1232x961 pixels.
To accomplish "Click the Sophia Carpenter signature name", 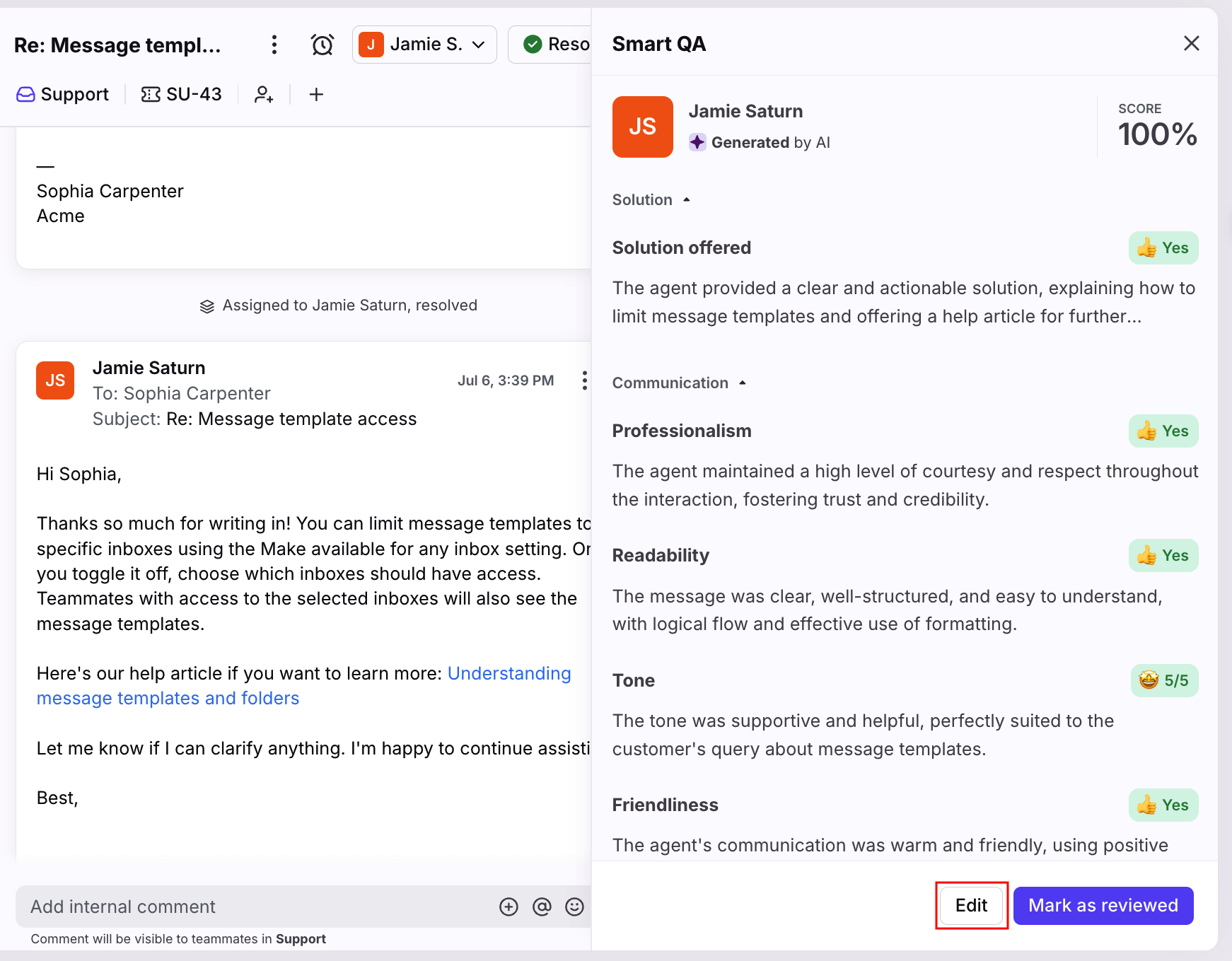I will (110, 191).
